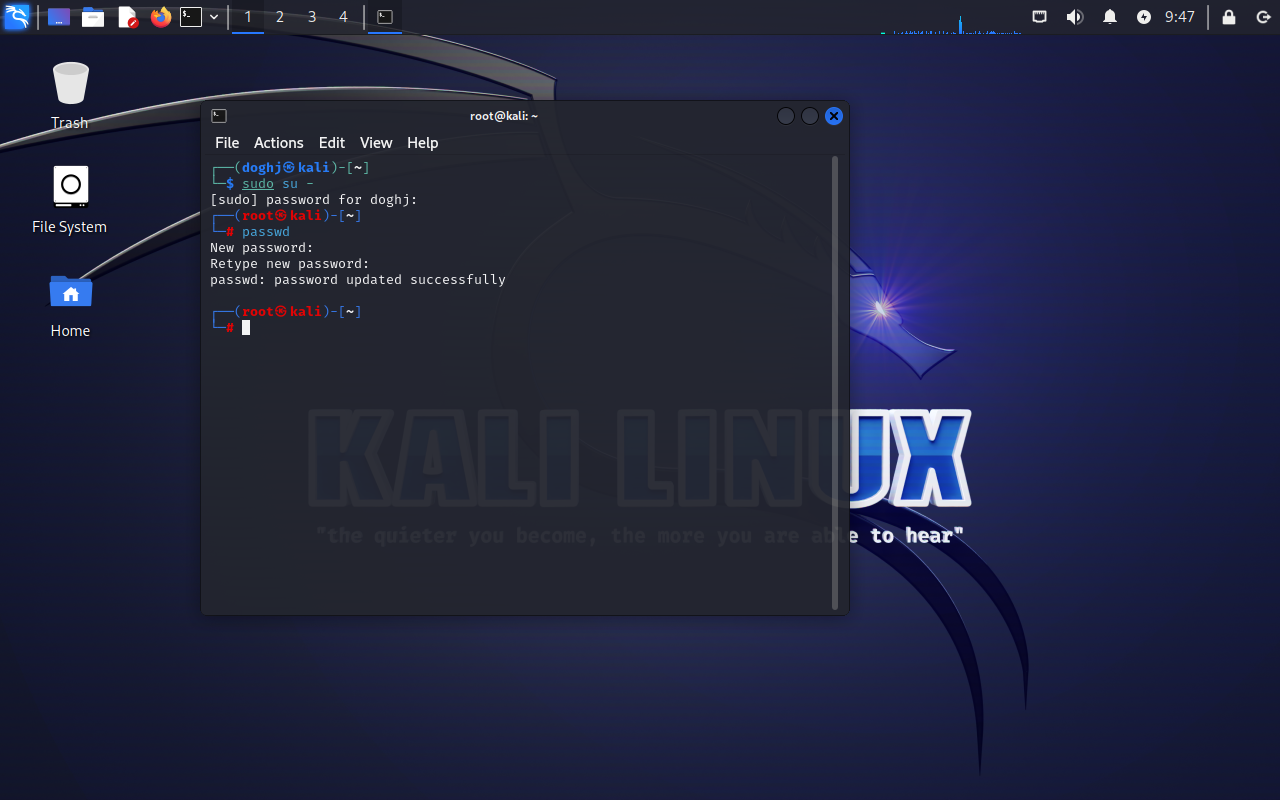Open the terminal Actions menu

[x=278, y=143]
